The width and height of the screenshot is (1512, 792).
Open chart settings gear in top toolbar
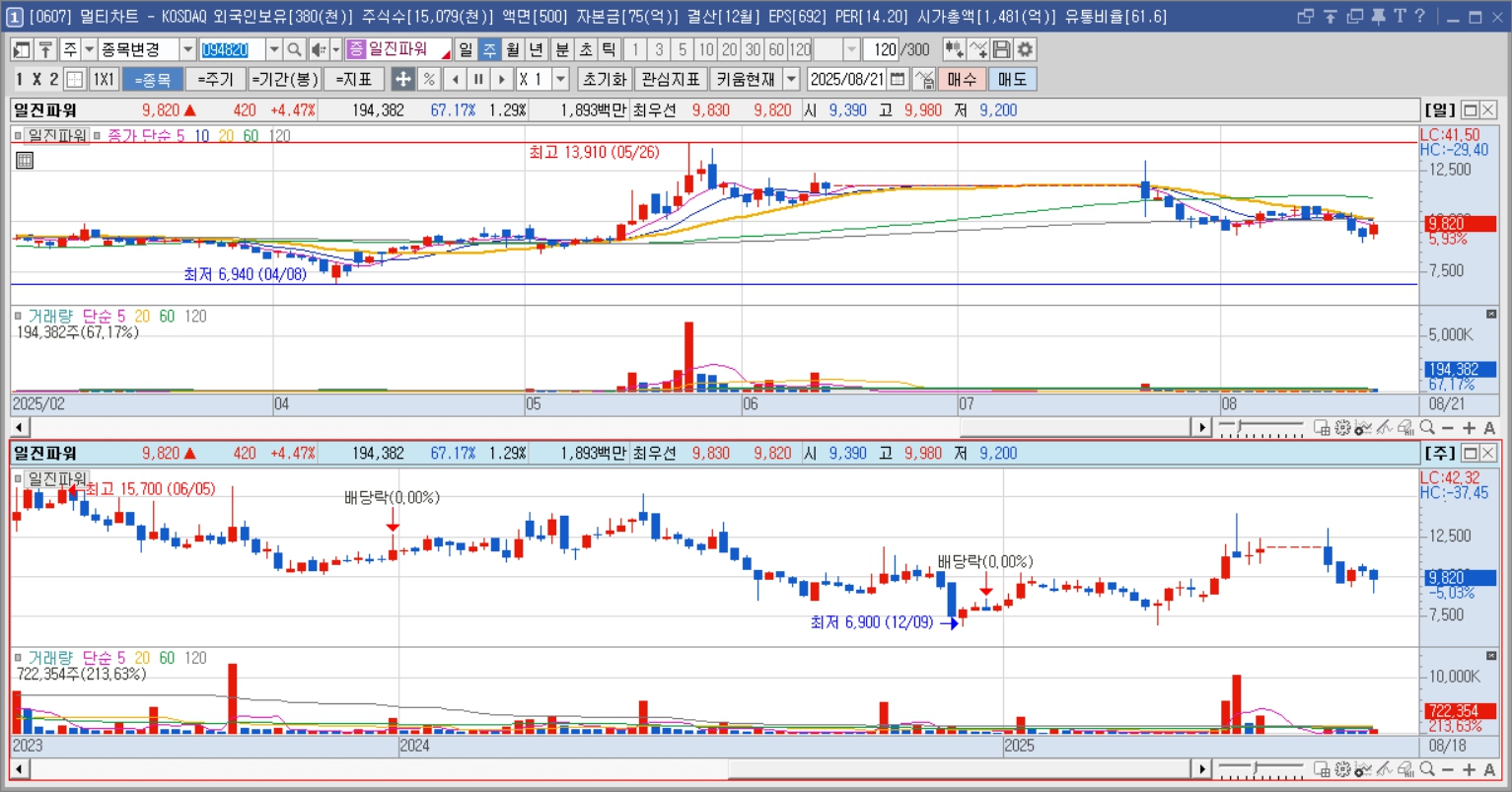(x=1025, y=49)
